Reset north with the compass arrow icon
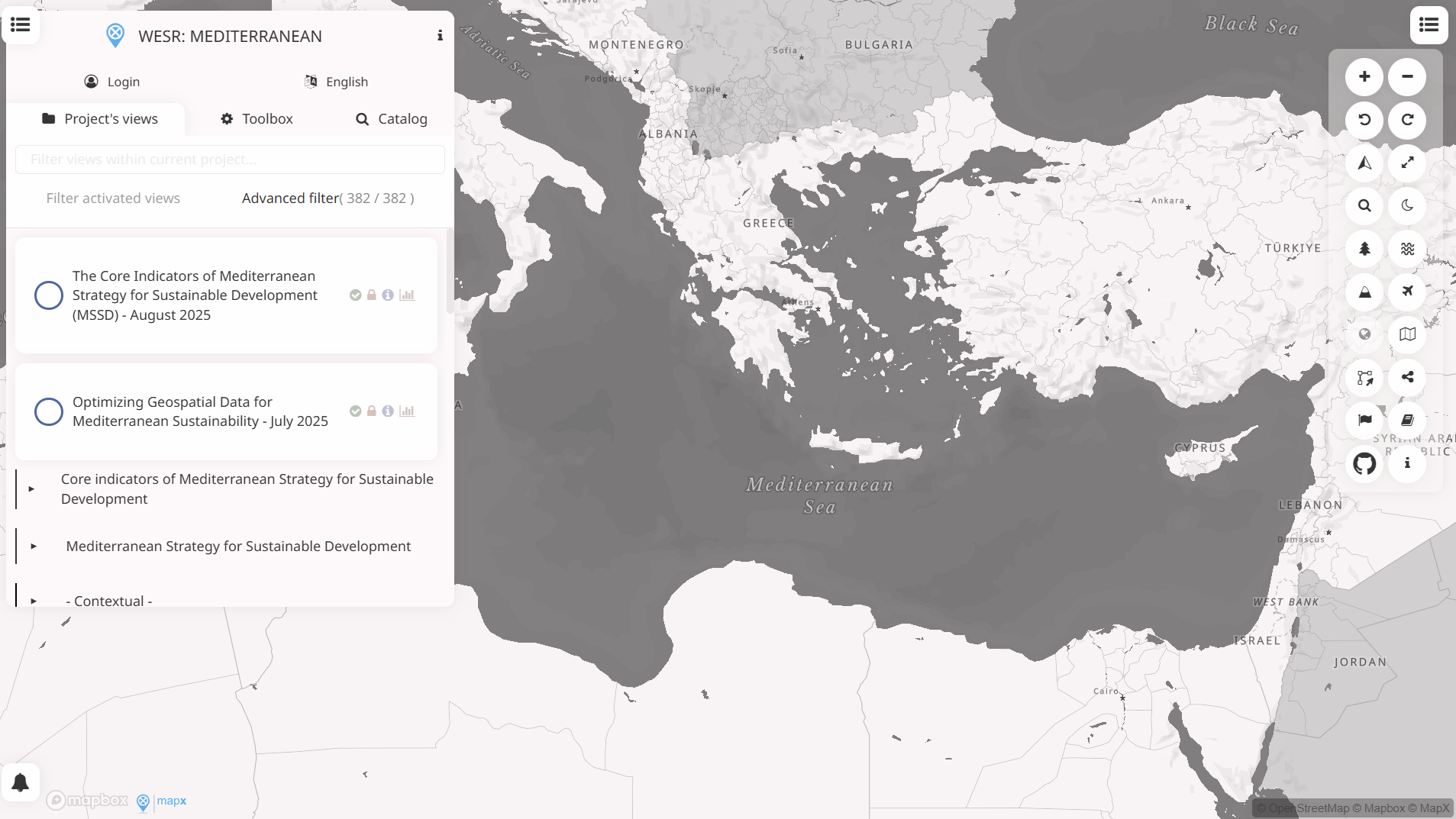 coord(1364,163)
